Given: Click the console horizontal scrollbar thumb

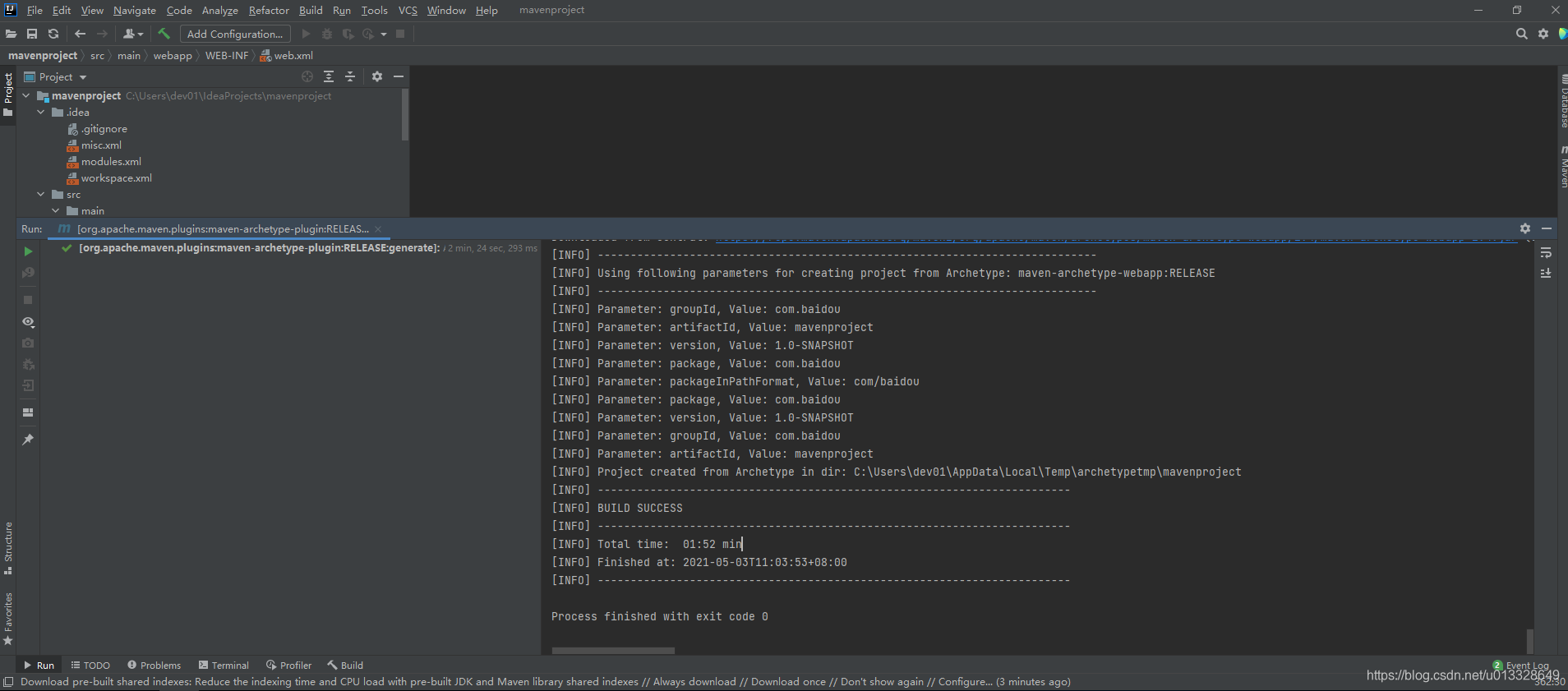Looking at the screenshot, I should [x=613, y=650].
